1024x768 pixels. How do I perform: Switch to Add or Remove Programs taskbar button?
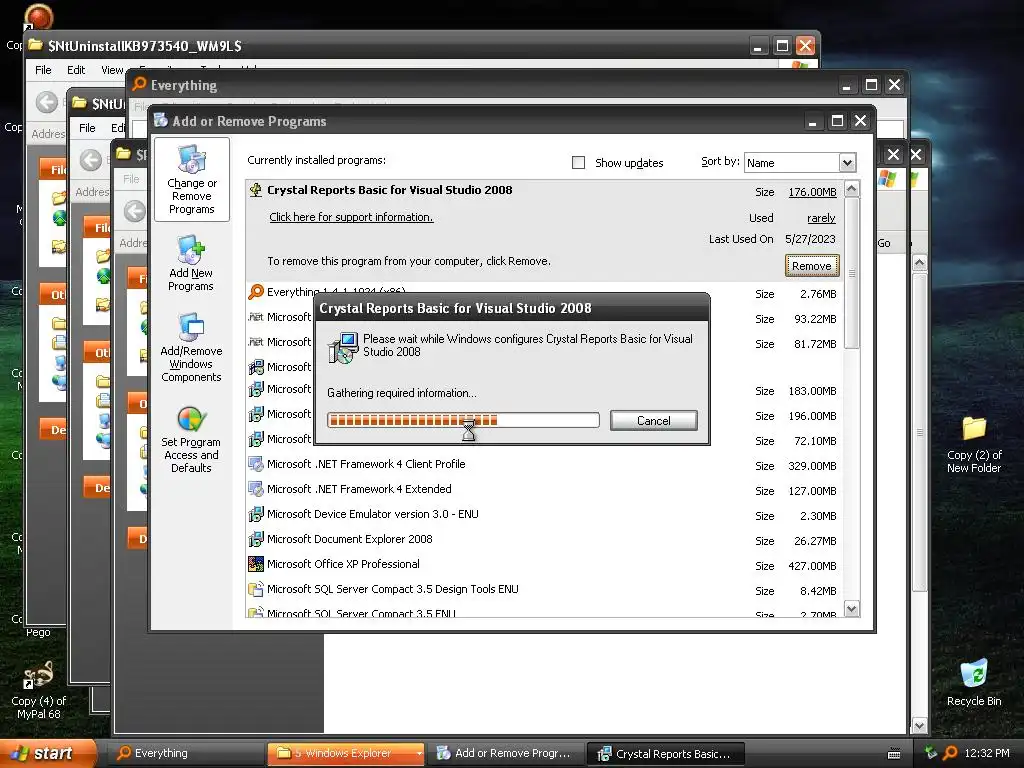(505, 754)
